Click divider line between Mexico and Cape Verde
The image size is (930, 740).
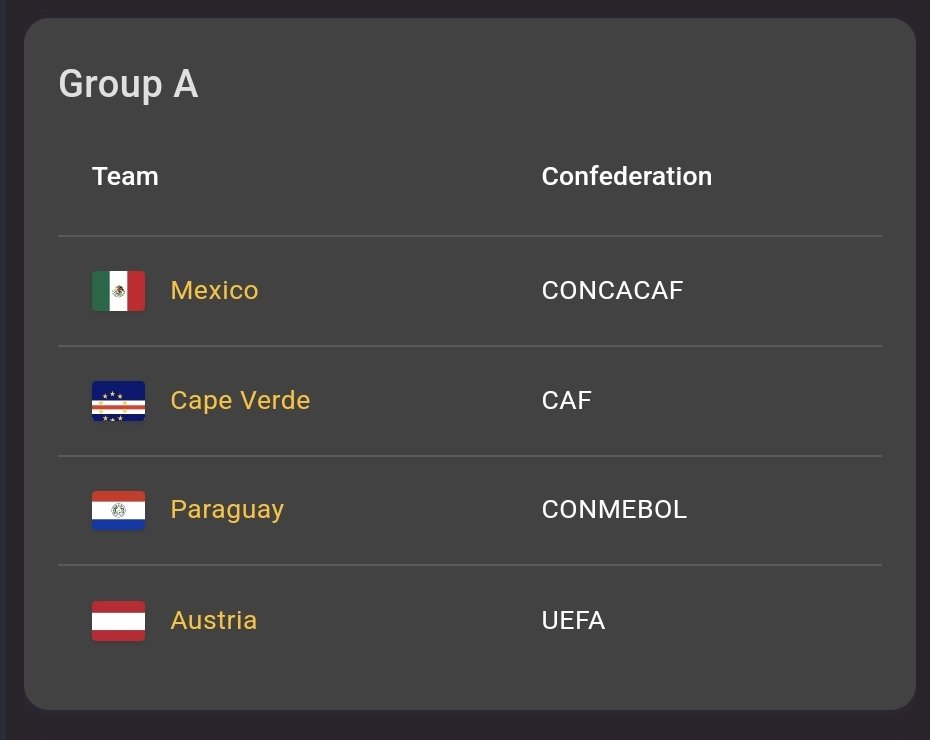click(470, 346)
